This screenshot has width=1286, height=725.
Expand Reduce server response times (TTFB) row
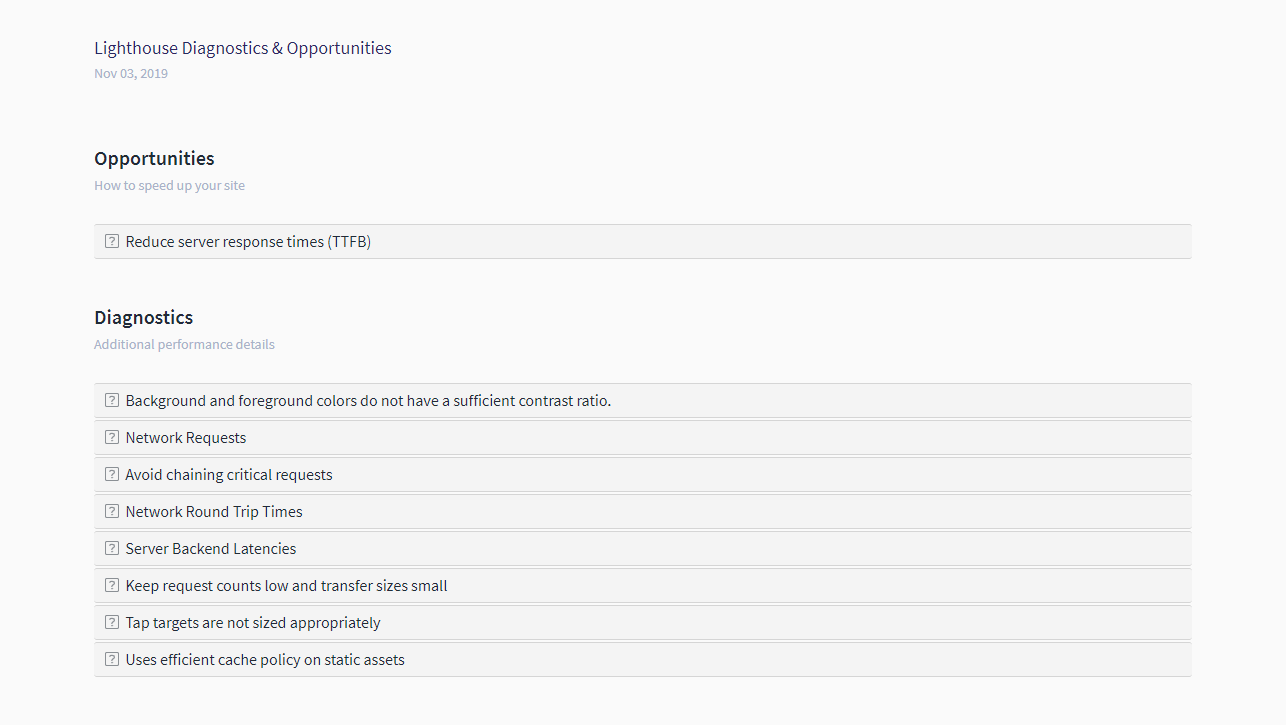click(642, 241)
